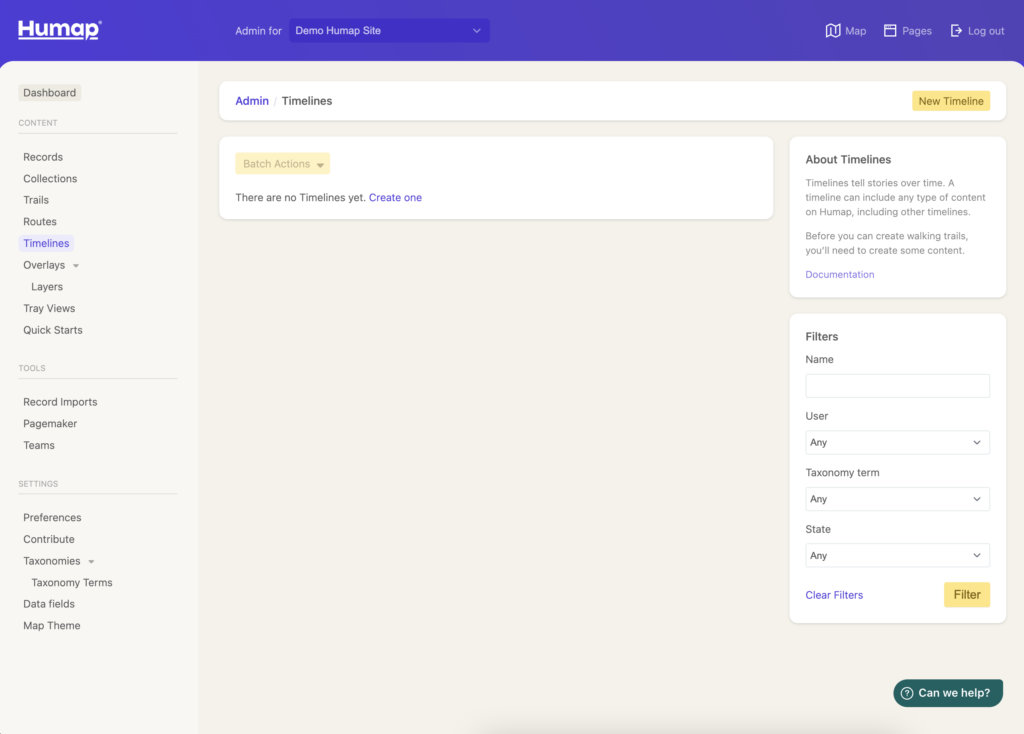The width and height of the screenshot is (1024, 734).
Task: Open the Documentation link
Action: [839, 275]
